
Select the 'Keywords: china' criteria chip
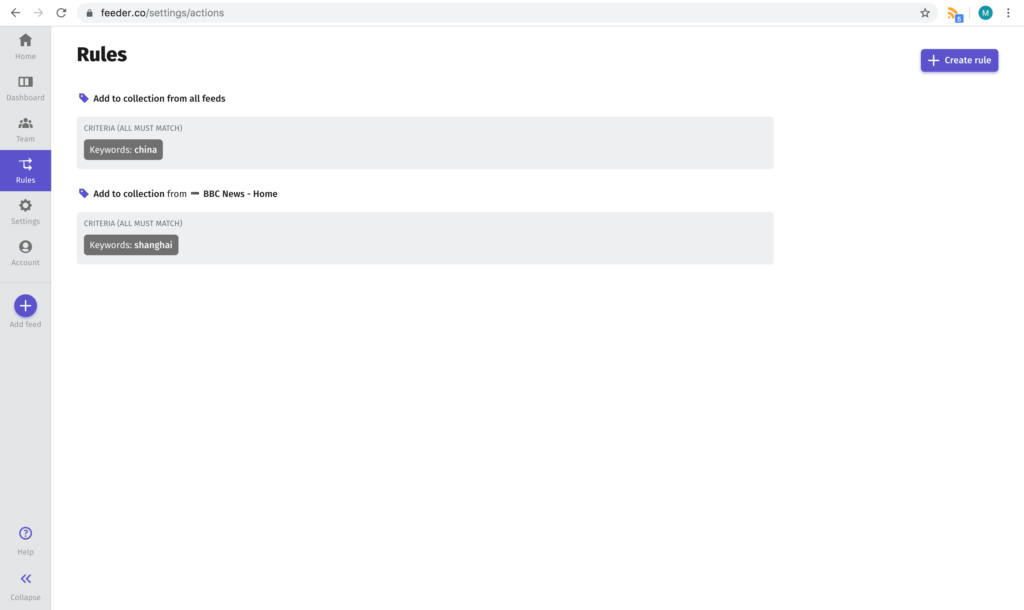123,150
